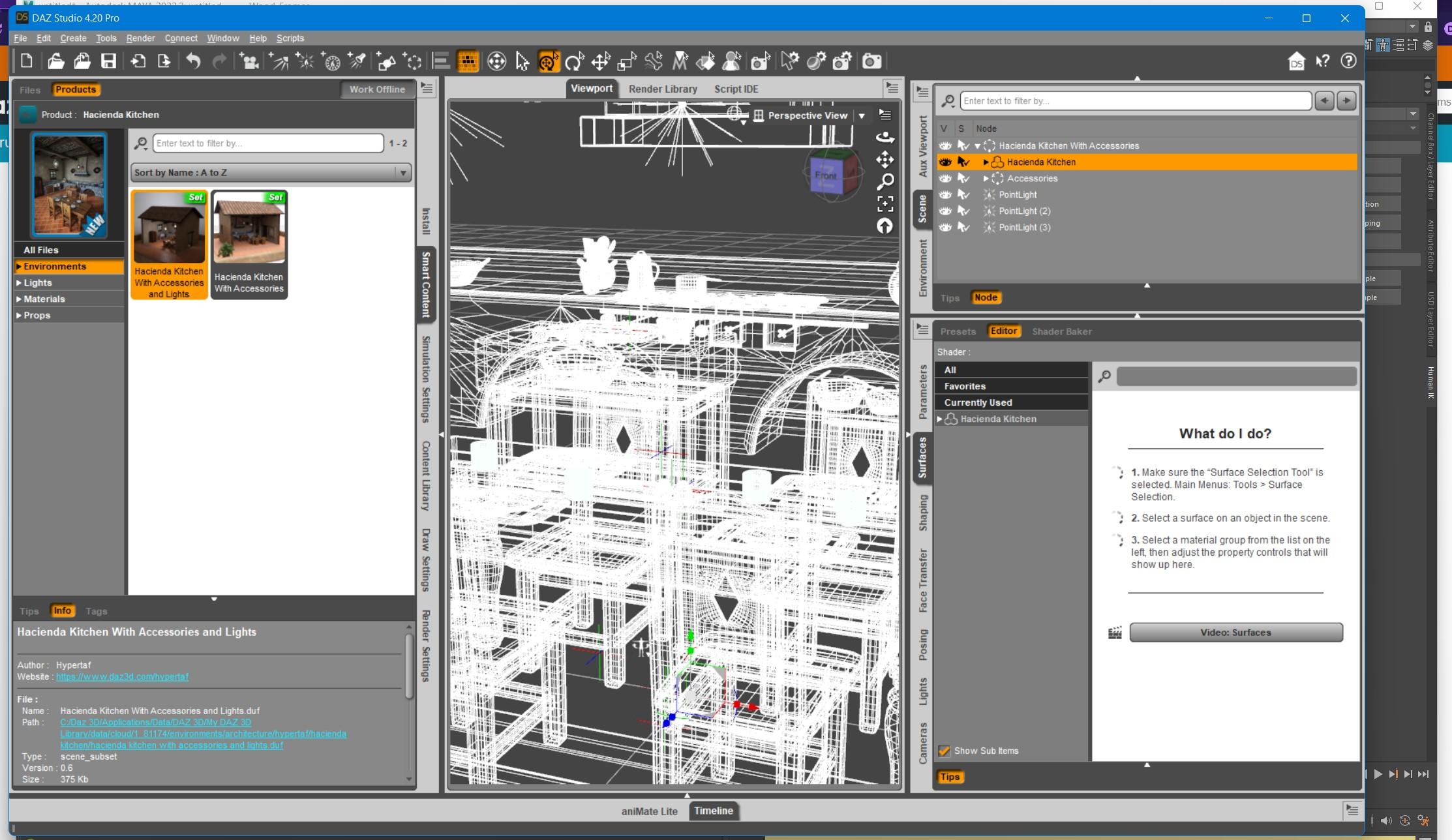Open the hypertaf website link
The width and height of the screenshot is (1452, 840).
coord(122,677)
